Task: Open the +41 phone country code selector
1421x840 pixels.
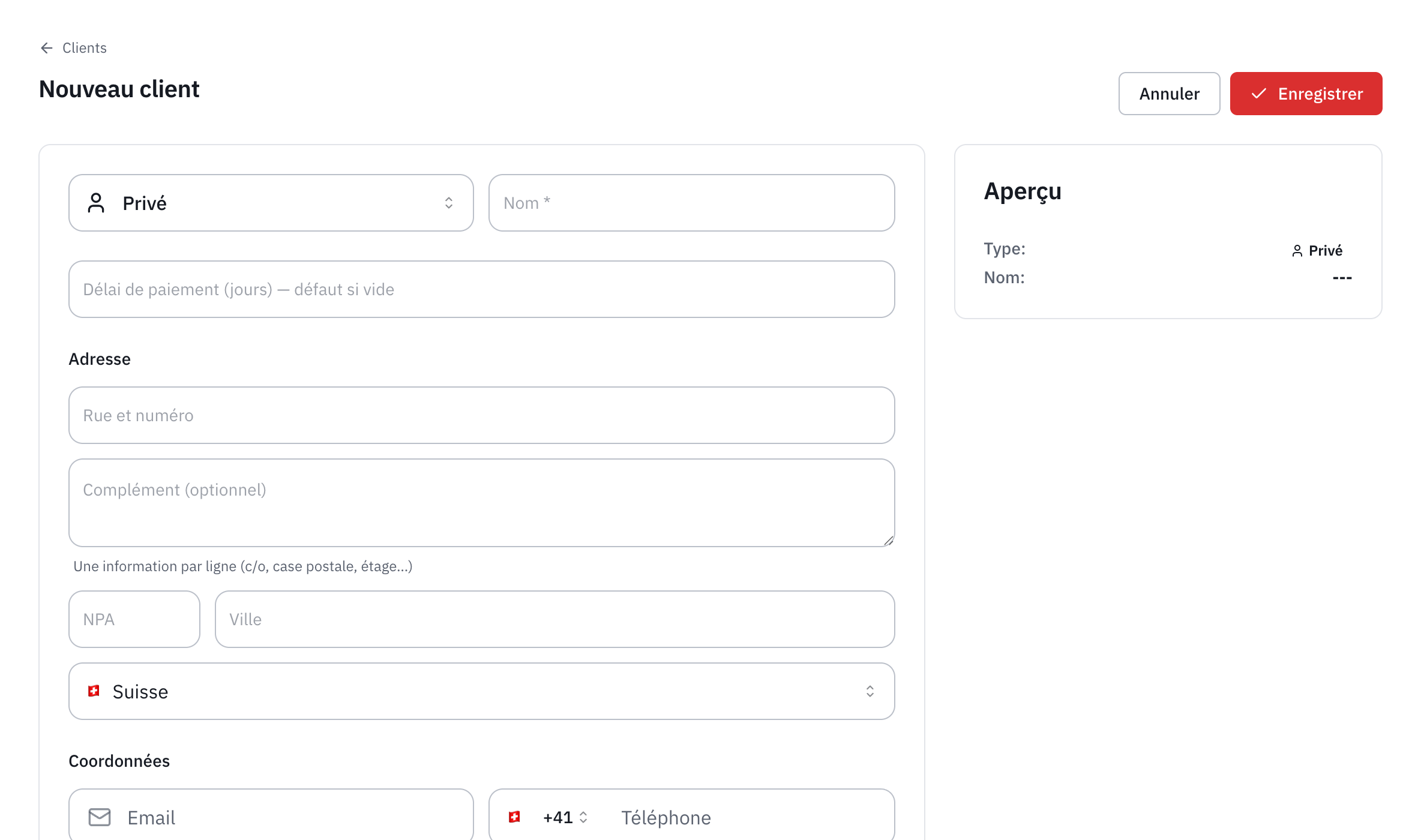Action: [548, 817]
